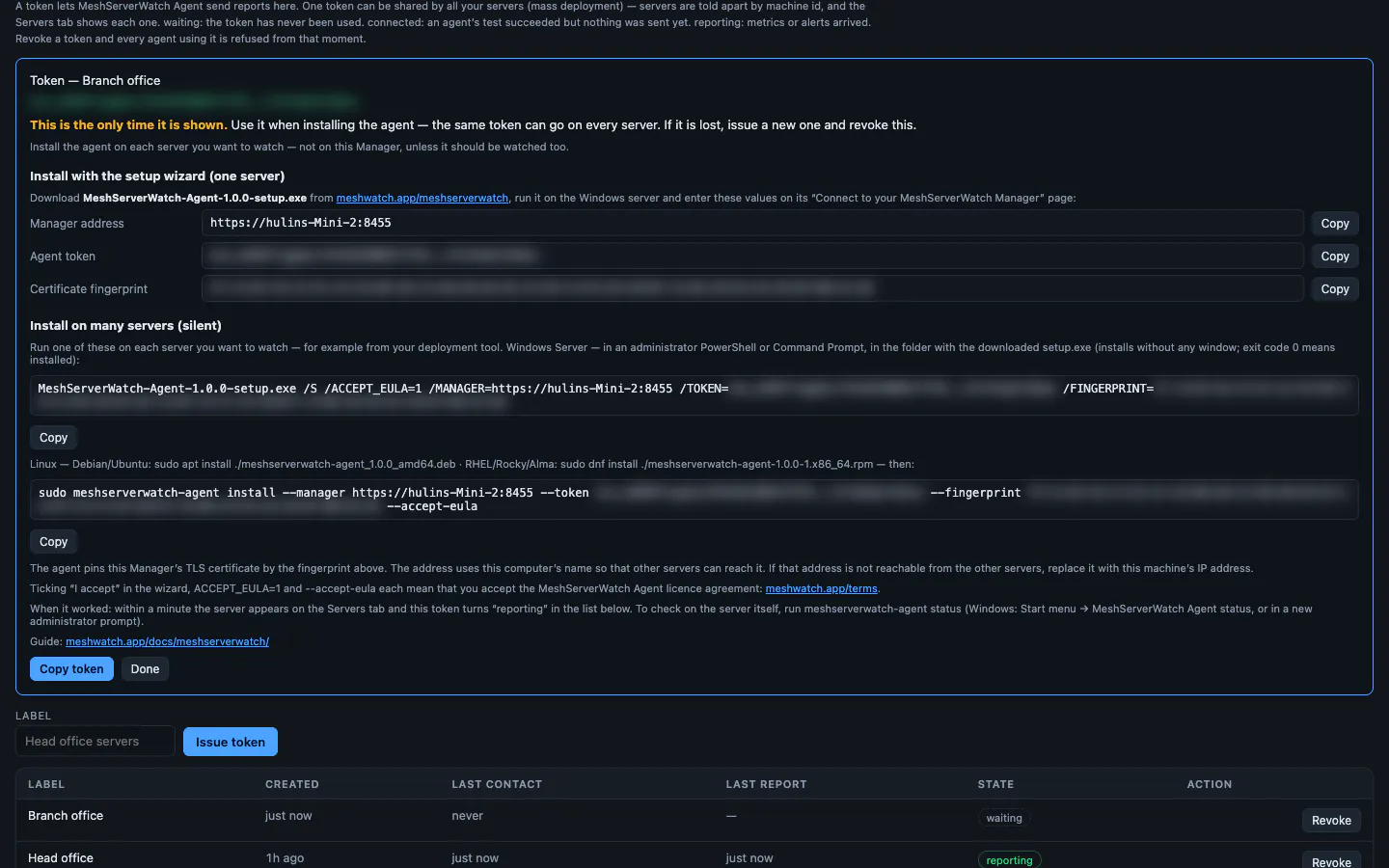Click the Install with the setup wizard heading
1389x868 pixels.
click(157, 176)
